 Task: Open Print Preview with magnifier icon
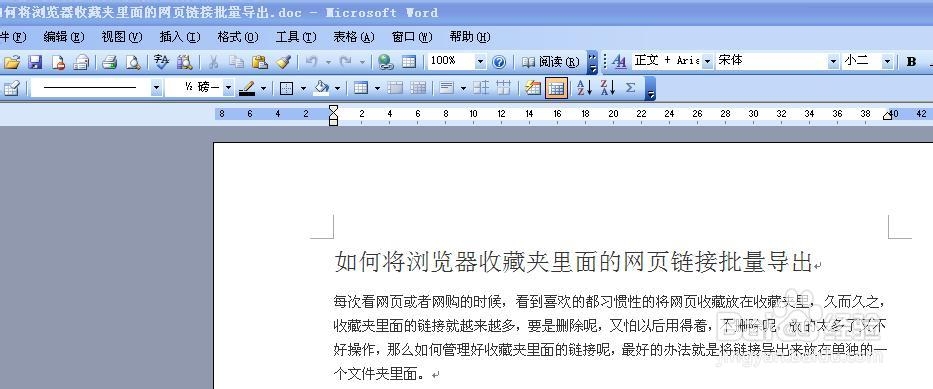click(132, 61)
